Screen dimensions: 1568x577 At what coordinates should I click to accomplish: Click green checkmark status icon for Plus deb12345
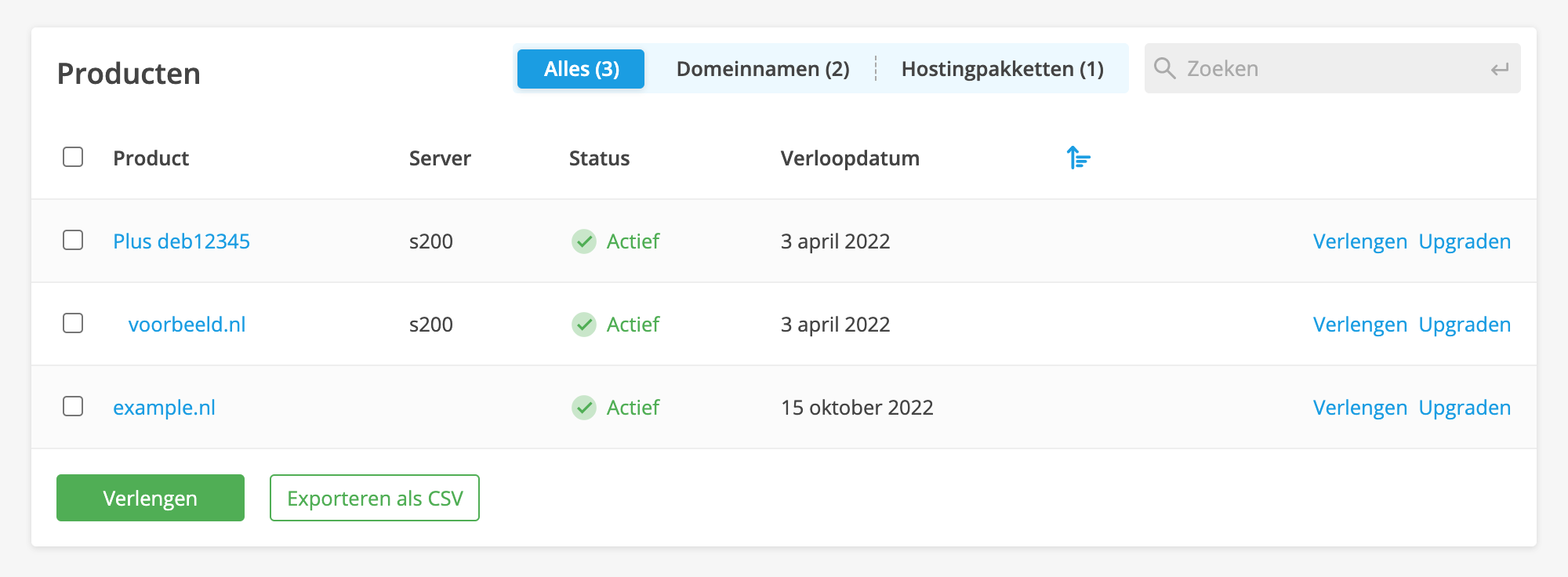pos(584,241)
